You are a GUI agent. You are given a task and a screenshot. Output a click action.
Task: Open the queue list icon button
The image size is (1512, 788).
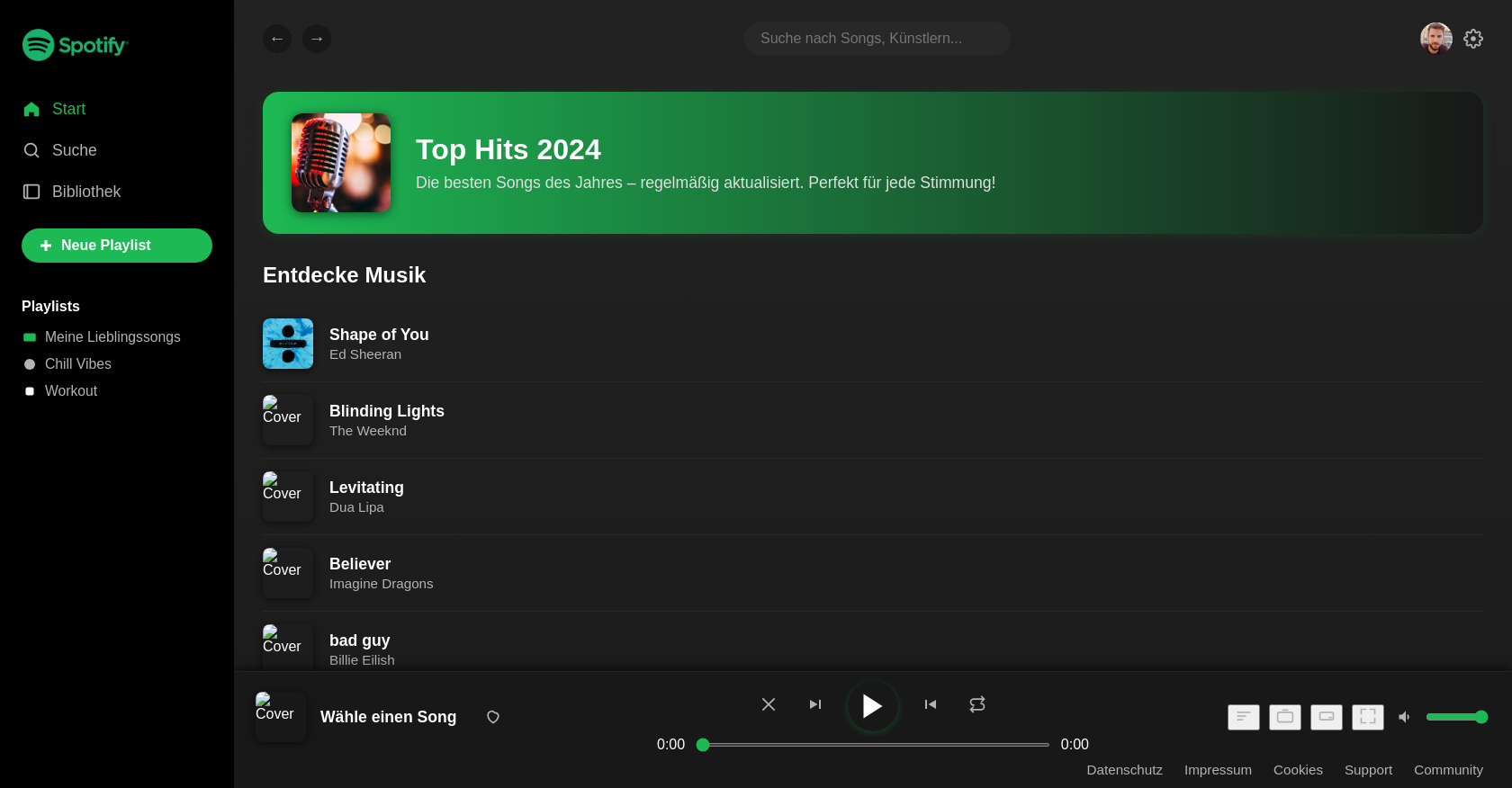point(1244,717)
